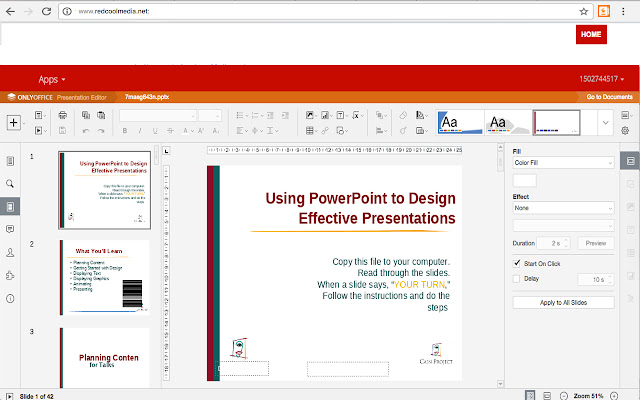Click the Add Slide plus button
The height and width of the screenshot is (400, 640).
tap(14, 122)
